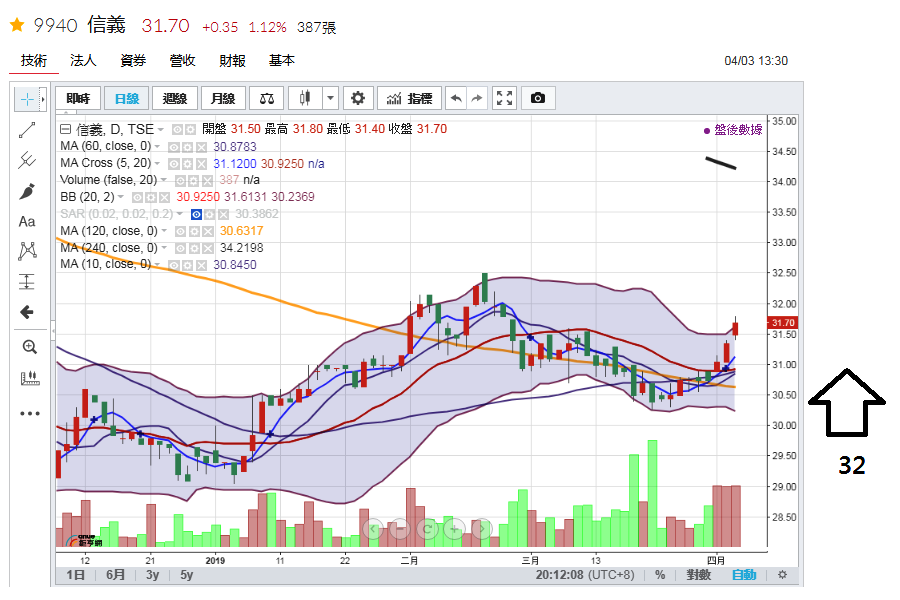Open the gear settings at bottom-right of chart
The image size is (900, 600).
coord(782,575)
